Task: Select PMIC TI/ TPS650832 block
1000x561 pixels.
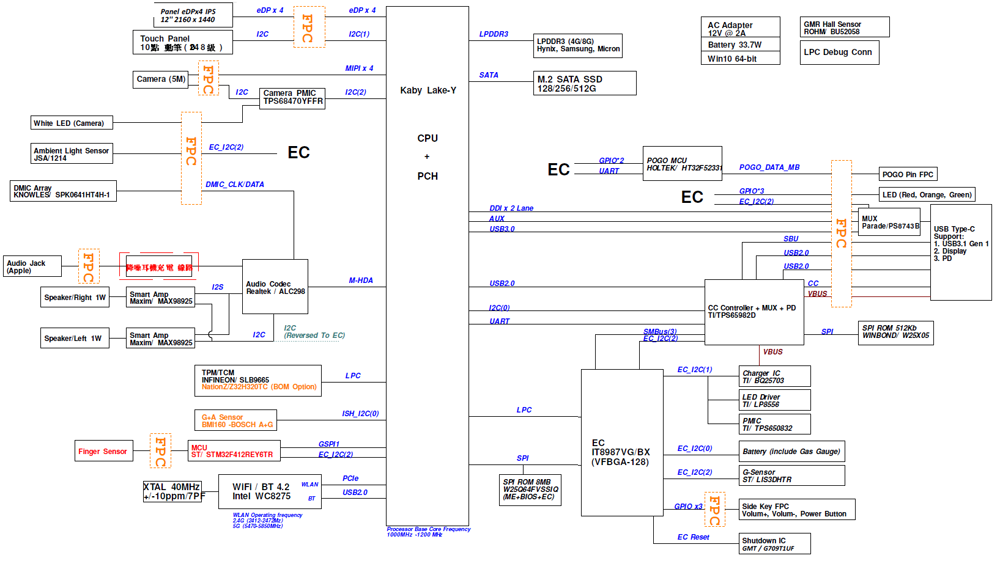Action: [774, 425]
